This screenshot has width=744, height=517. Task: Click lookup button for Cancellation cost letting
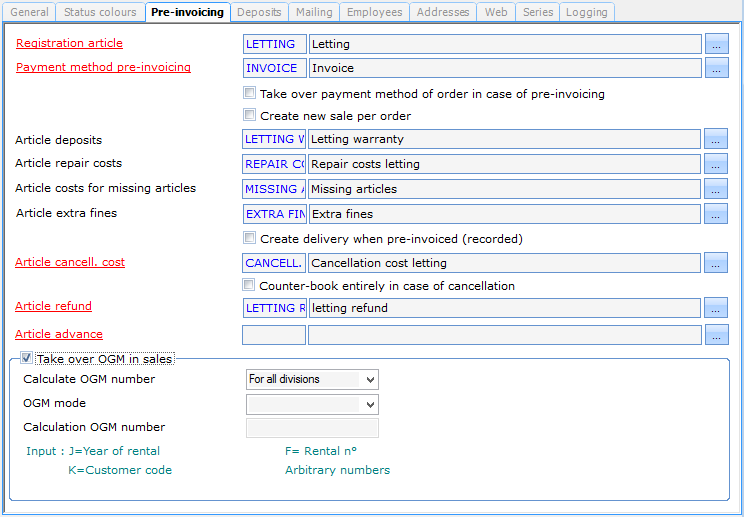(x=716, y=263)
